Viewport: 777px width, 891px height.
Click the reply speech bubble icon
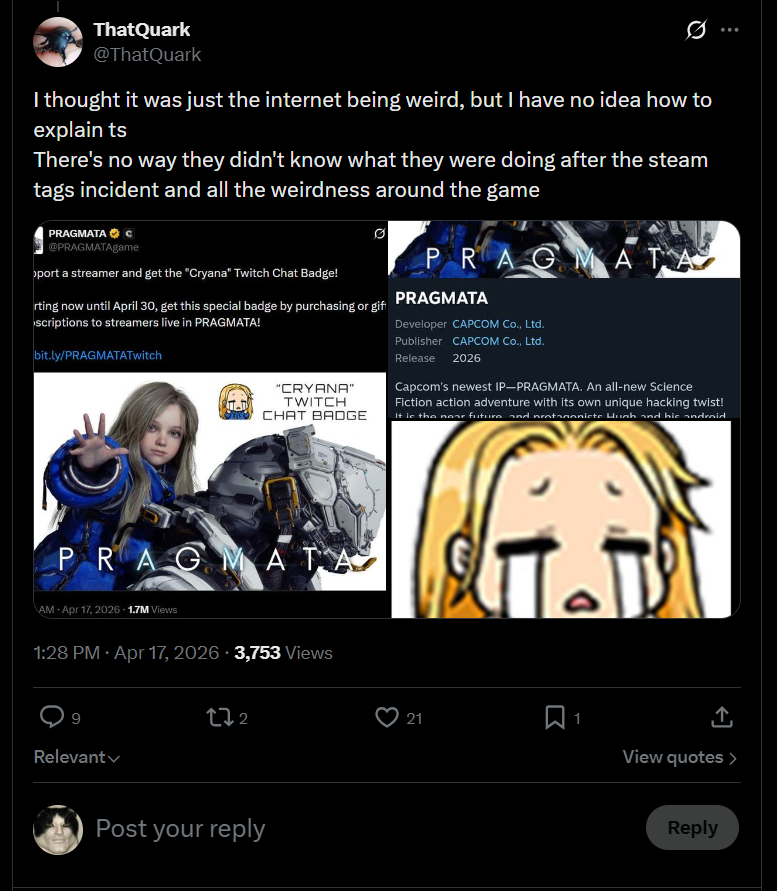coord(51,717)
